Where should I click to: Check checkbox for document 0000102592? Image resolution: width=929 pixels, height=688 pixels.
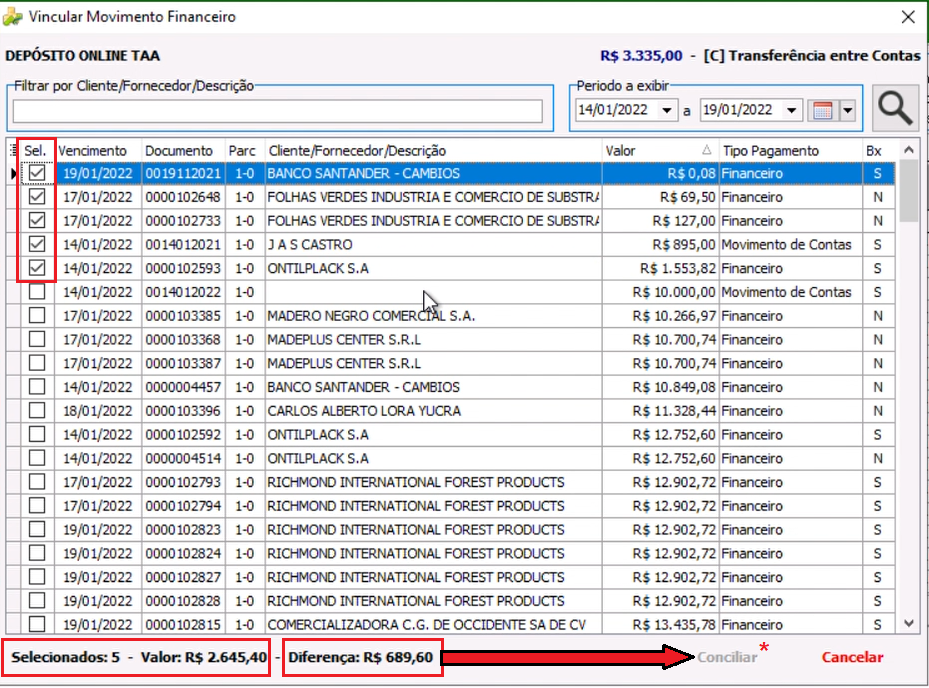click(x=37, y=434)
